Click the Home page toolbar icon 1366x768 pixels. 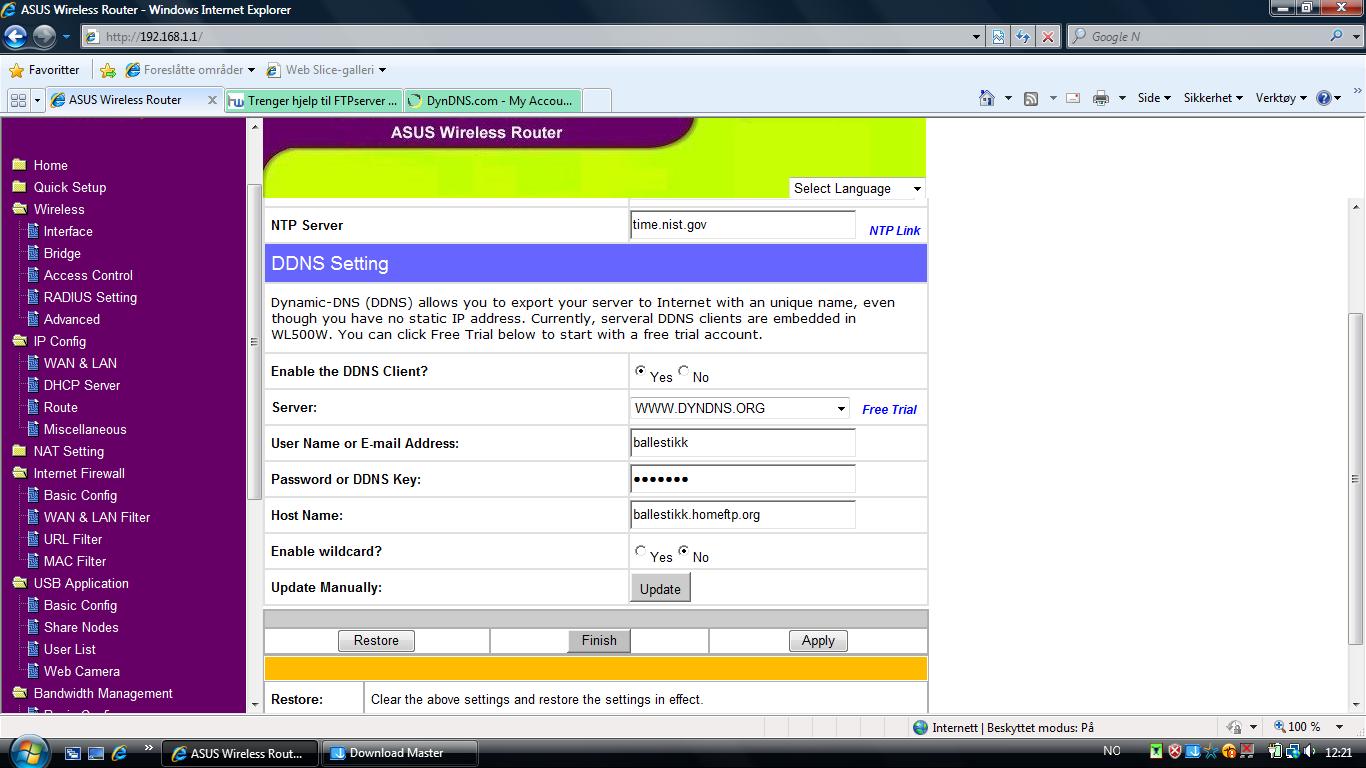tap(987, 98)
